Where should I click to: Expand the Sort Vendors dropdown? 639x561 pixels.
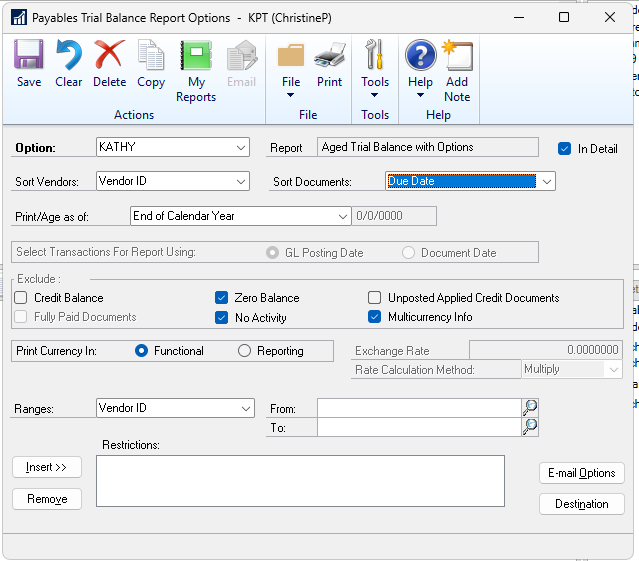pos(241,182)
